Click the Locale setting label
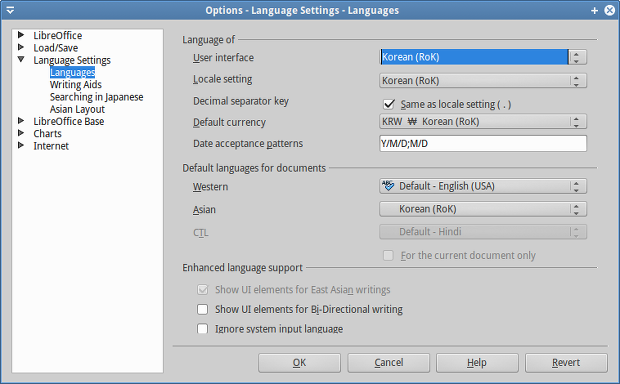This screenshot has width=620, height=384. coord(223,79)
